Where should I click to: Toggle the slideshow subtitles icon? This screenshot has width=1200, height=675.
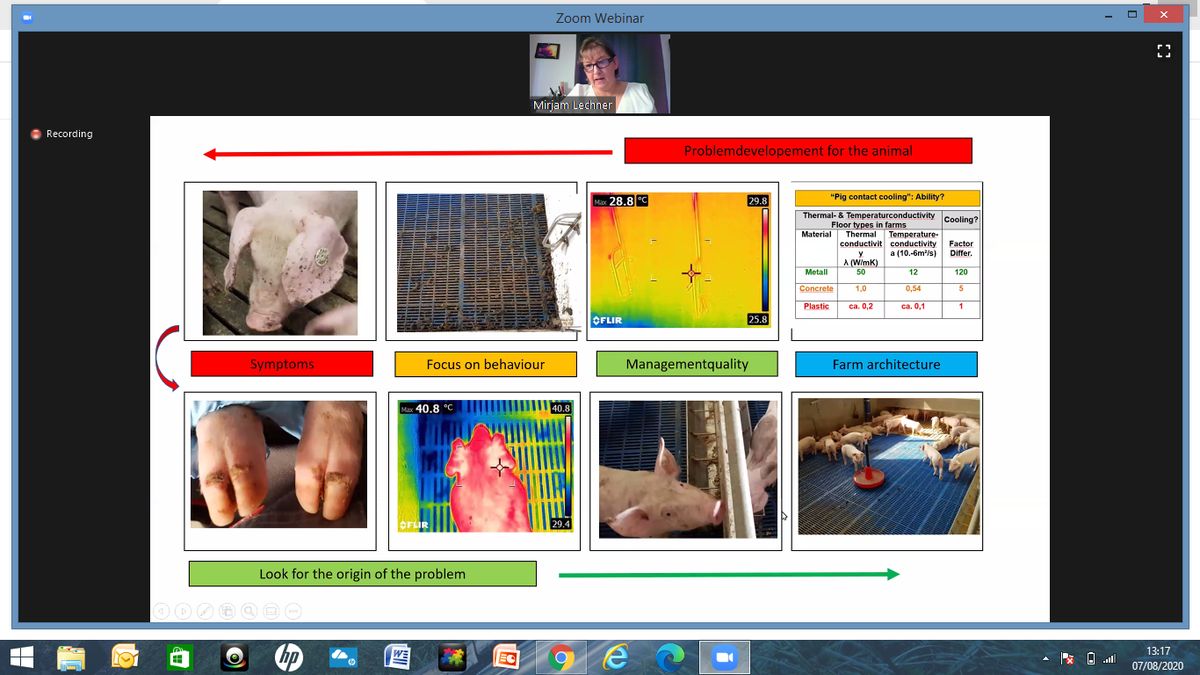(271, 611)
